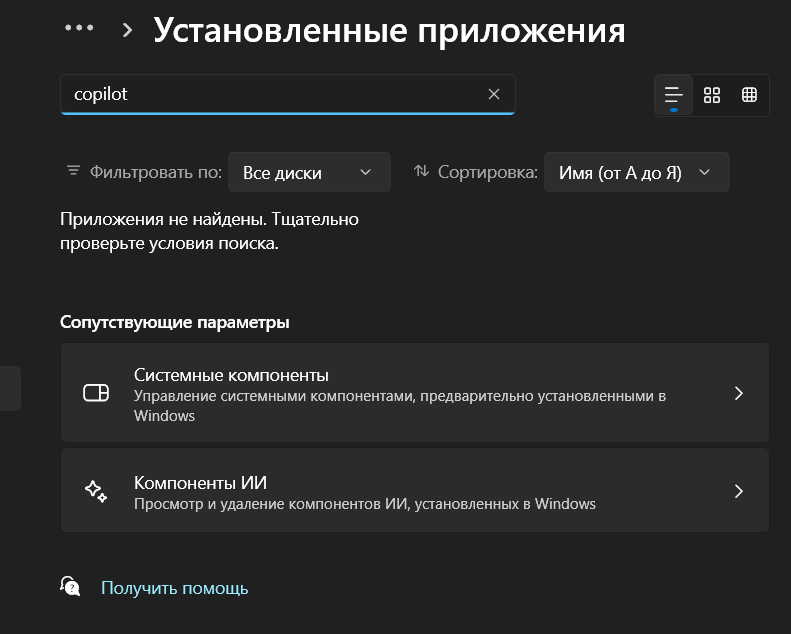Click the "Сопутствующие параметры" heading
This screenshot has width=791, height=634.
coord(175,322)
